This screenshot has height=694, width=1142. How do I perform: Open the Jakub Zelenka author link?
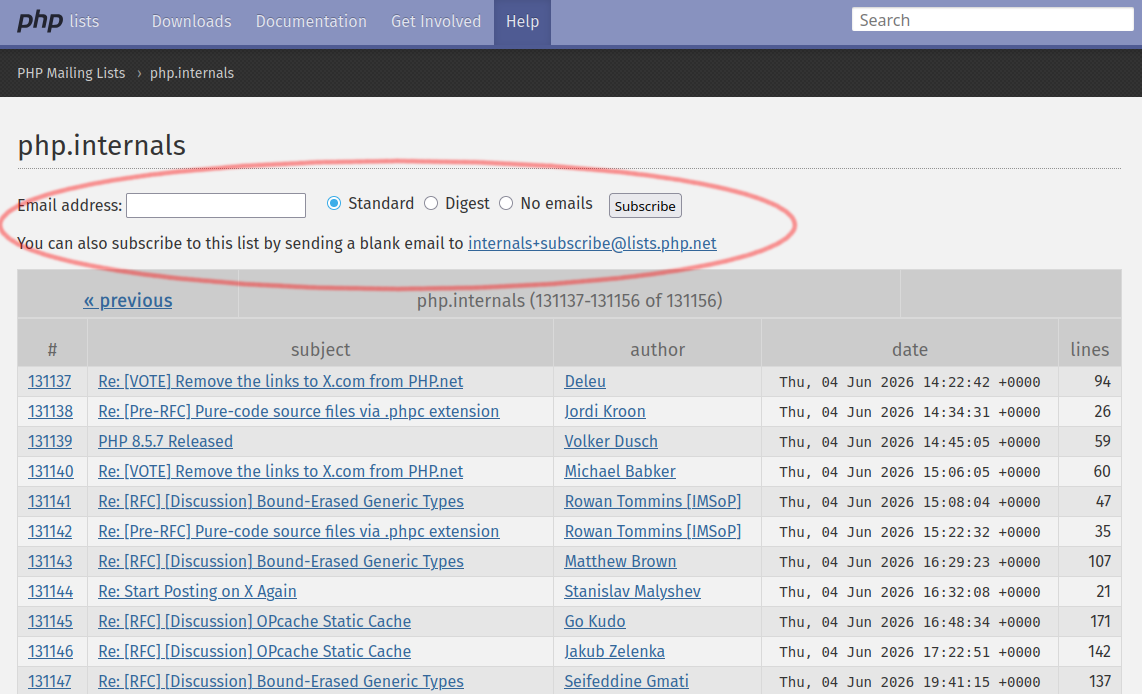point(614,651)
